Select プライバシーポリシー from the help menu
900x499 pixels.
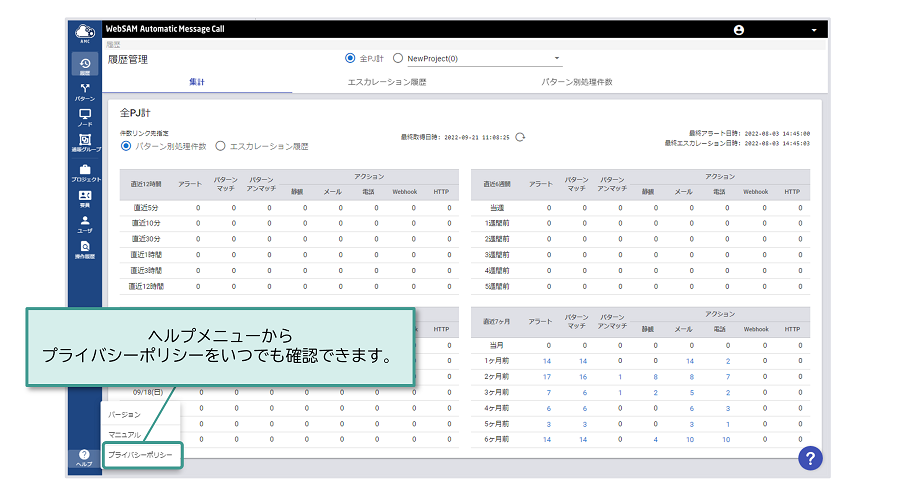click(141, 455)
